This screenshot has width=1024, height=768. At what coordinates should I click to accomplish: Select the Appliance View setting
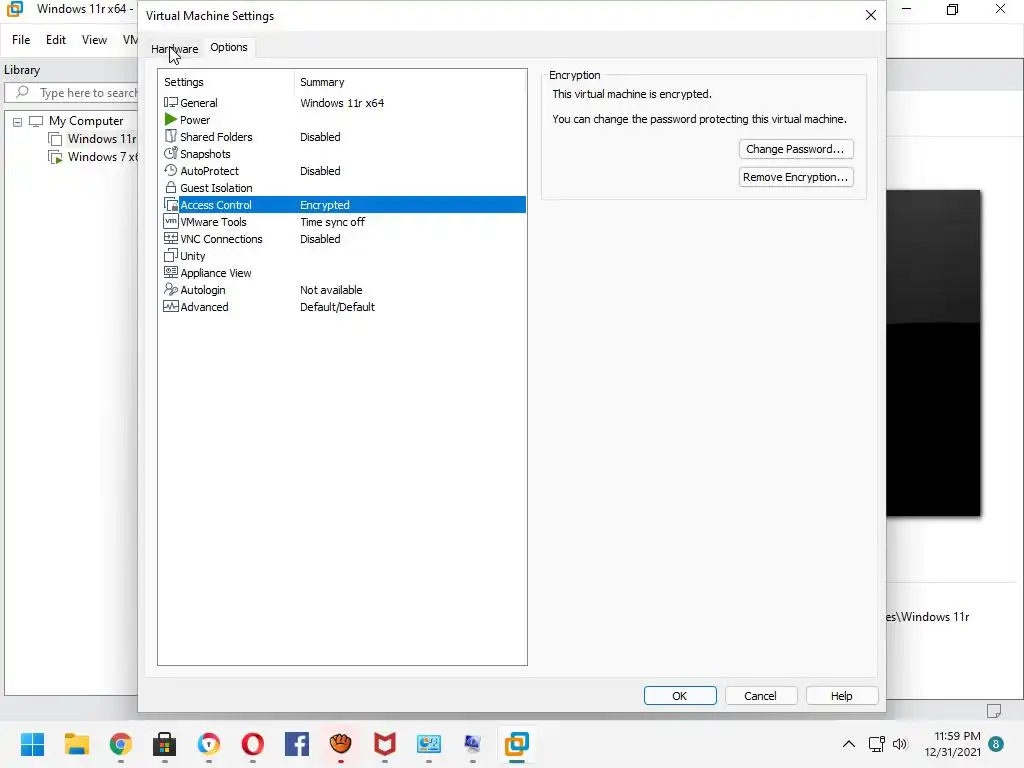pyautogui.click(x=344, y=272)
